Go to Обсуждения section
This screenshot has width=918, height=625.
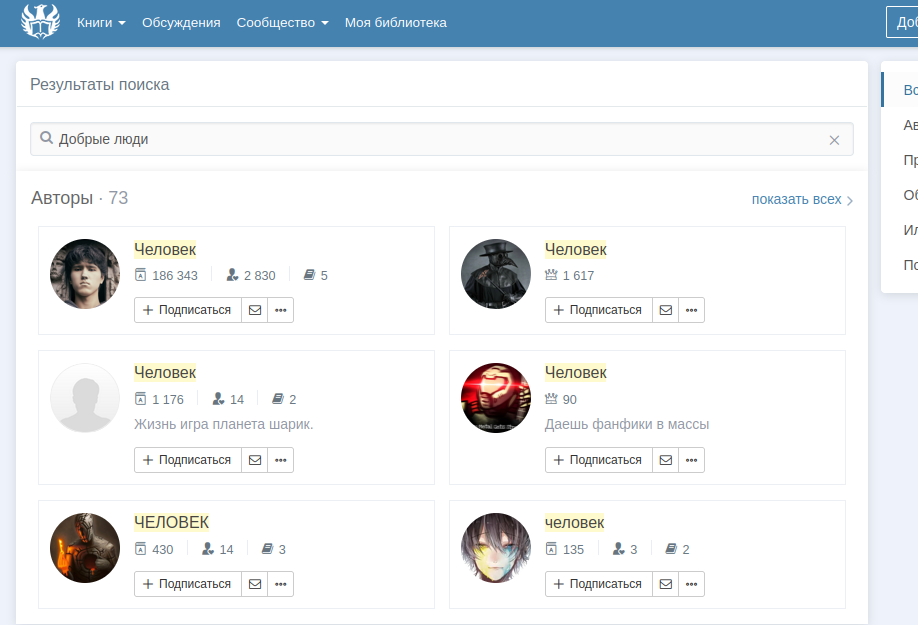click(x=181, y=23)
